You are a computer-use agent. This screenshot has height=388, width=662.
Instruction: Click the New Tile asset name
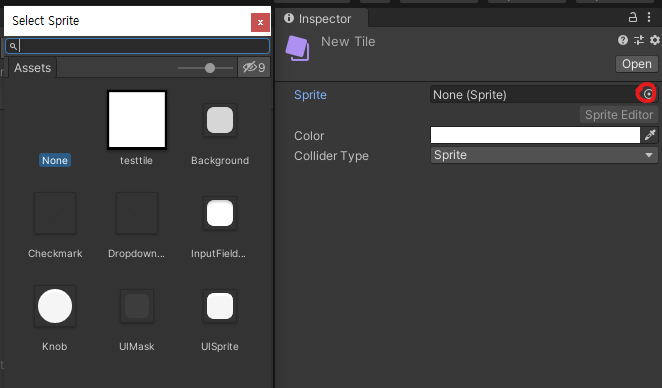click(348, 41)
